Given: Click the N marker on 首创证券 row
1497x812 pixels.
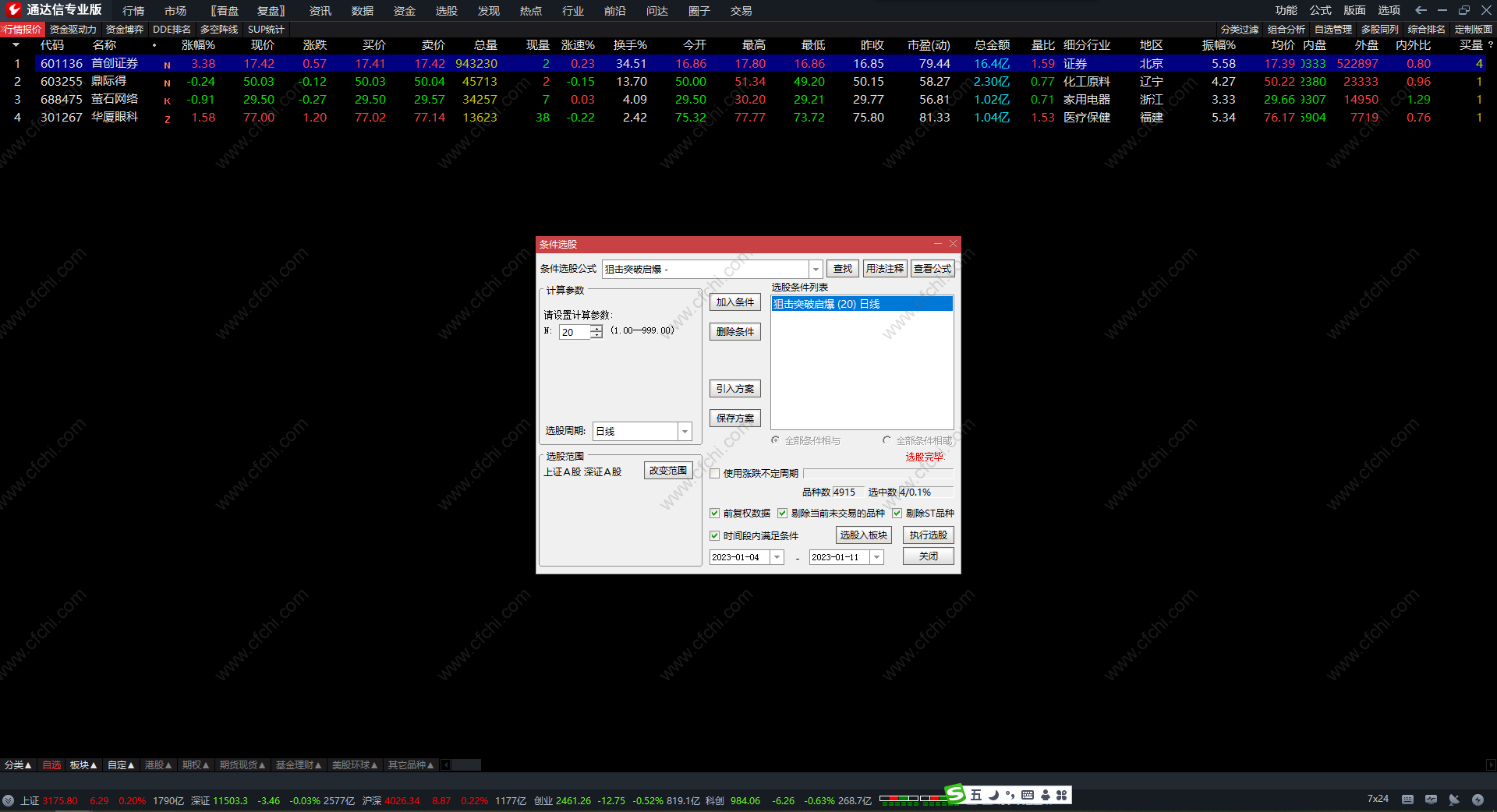Looking at the screenshot, I should [167, 65].
